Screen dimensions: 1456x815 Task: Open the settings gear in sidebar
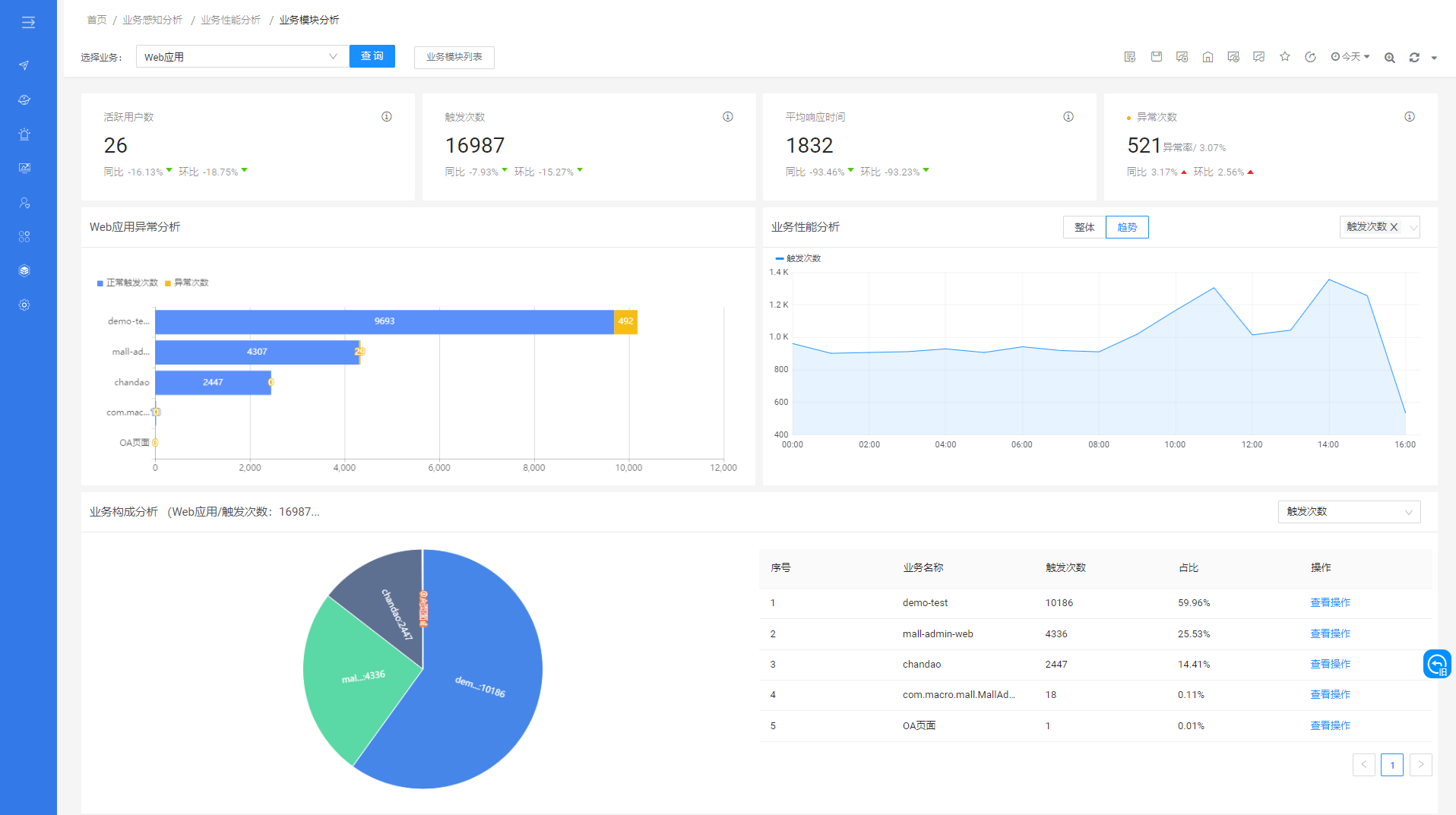tap(24, 305)
